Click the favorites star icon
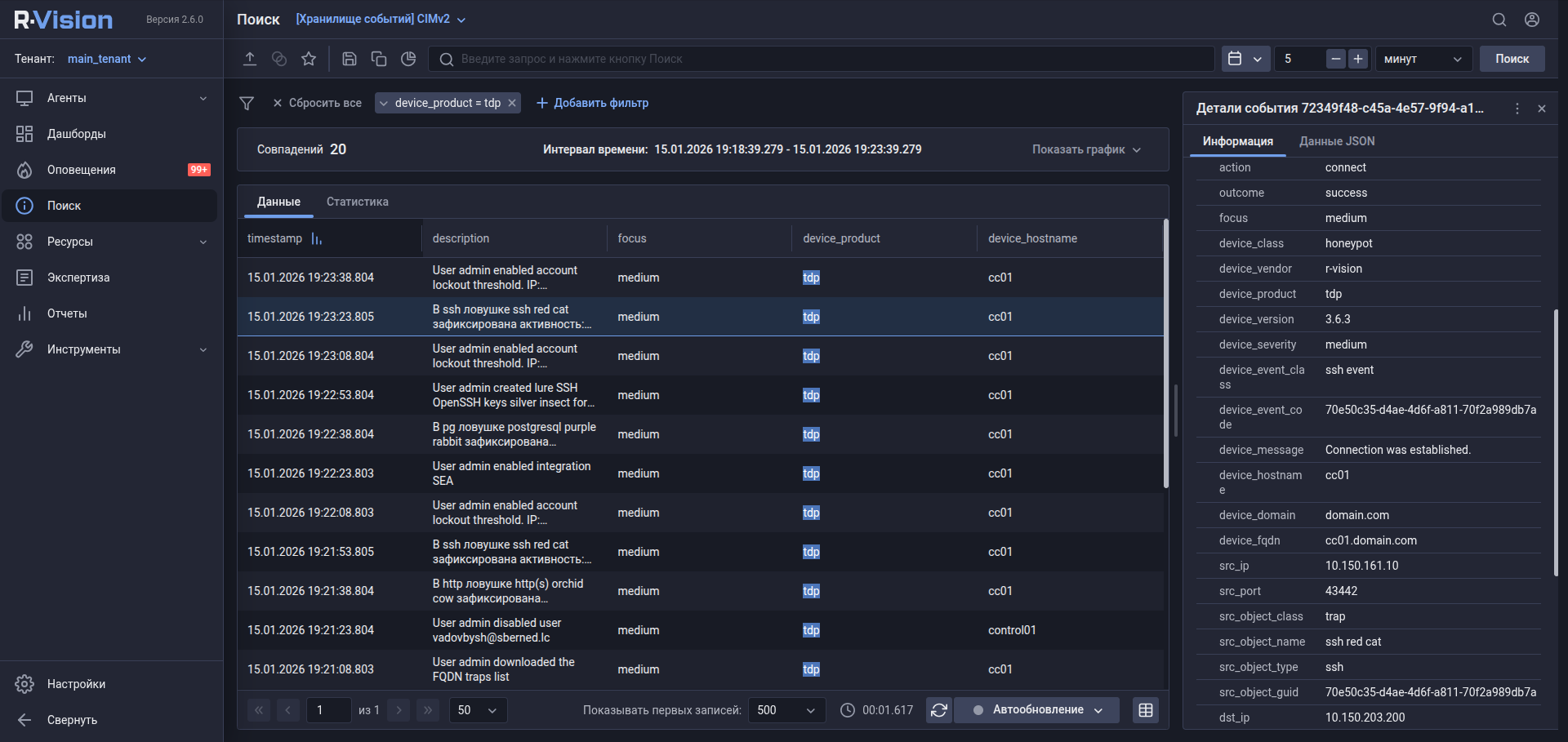 coord(308,59)
